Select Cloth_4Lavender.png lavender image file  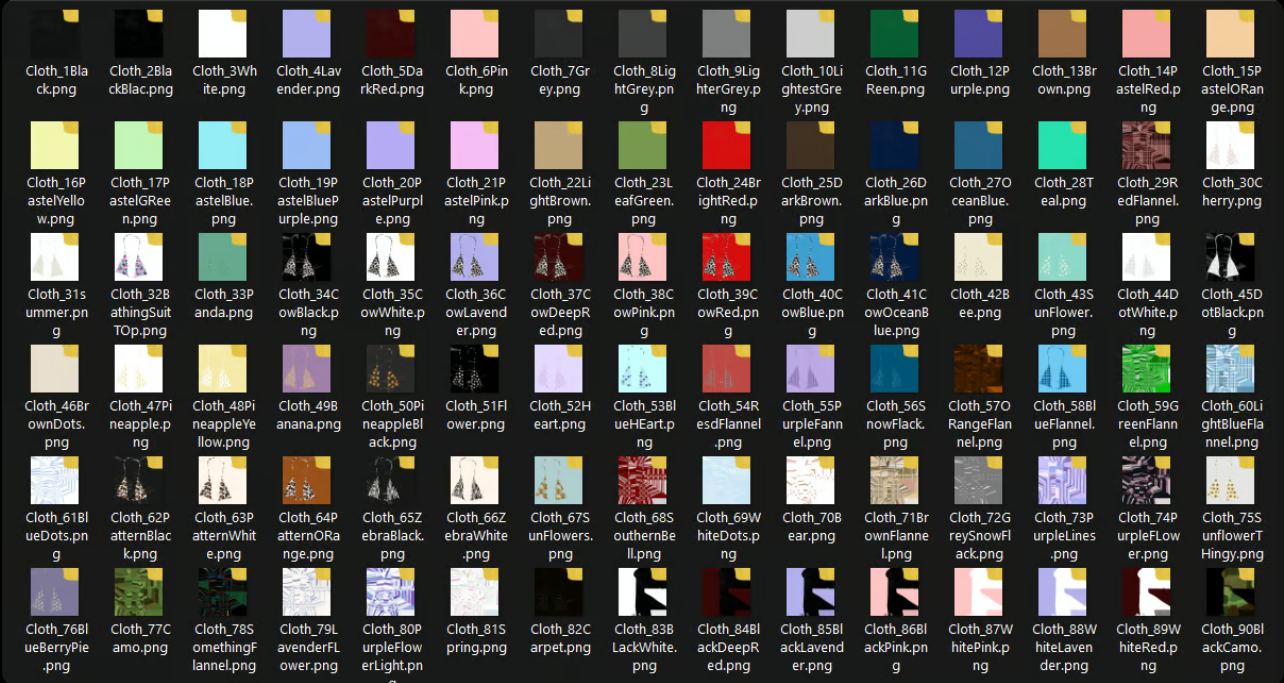pos(307,34)
